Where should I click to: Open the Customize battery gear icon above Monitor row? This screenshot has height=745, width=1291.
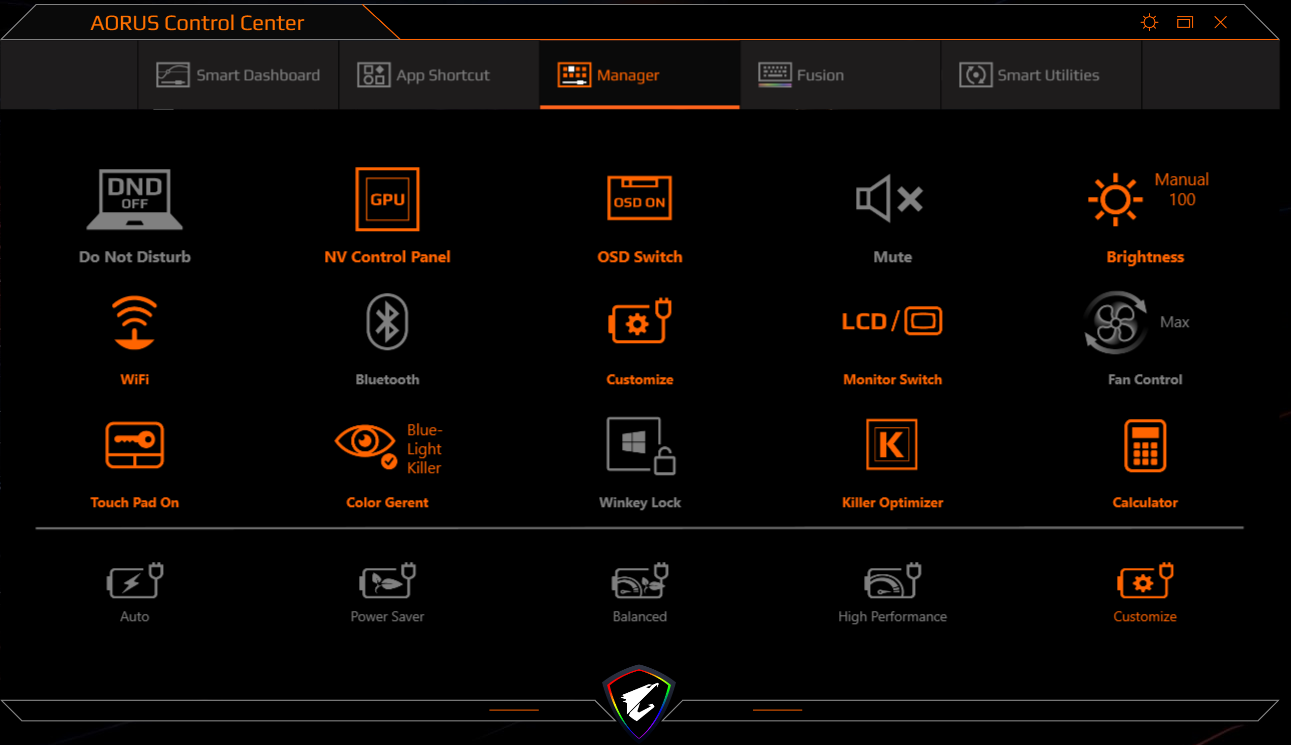coord(640,322)
